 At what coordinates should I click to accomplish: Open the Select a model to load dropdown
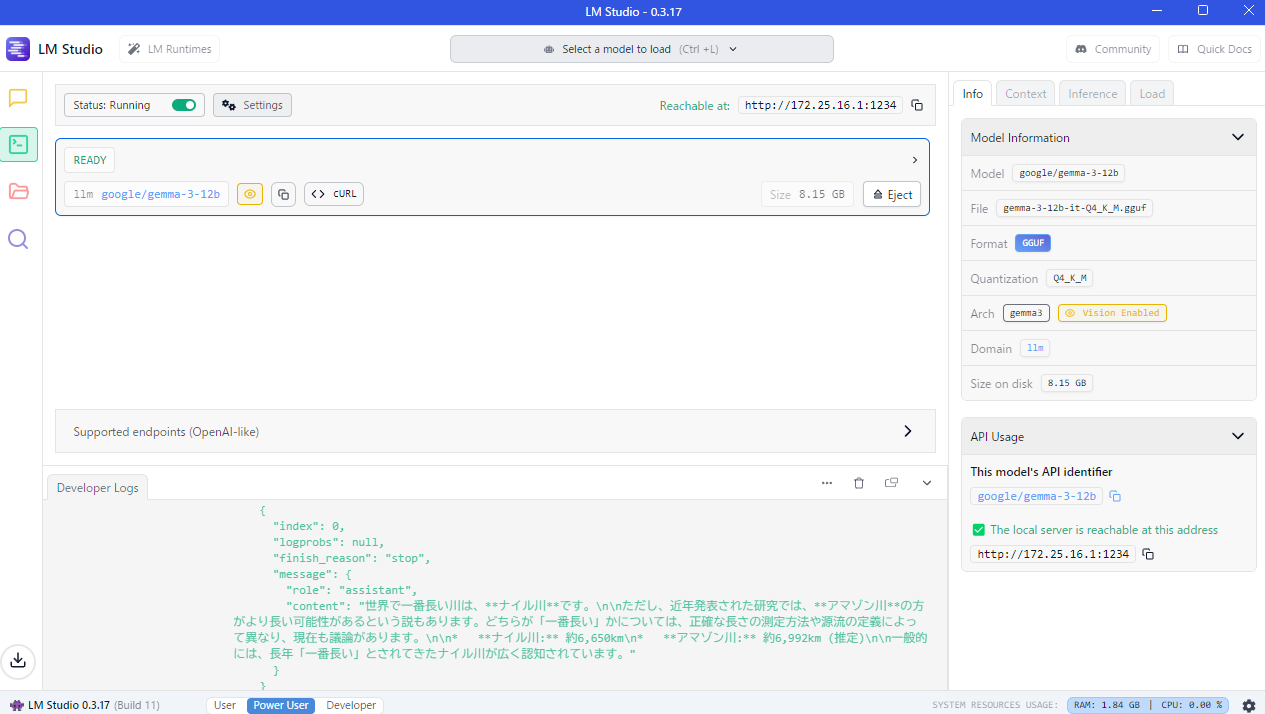click(x=641, y=49)
